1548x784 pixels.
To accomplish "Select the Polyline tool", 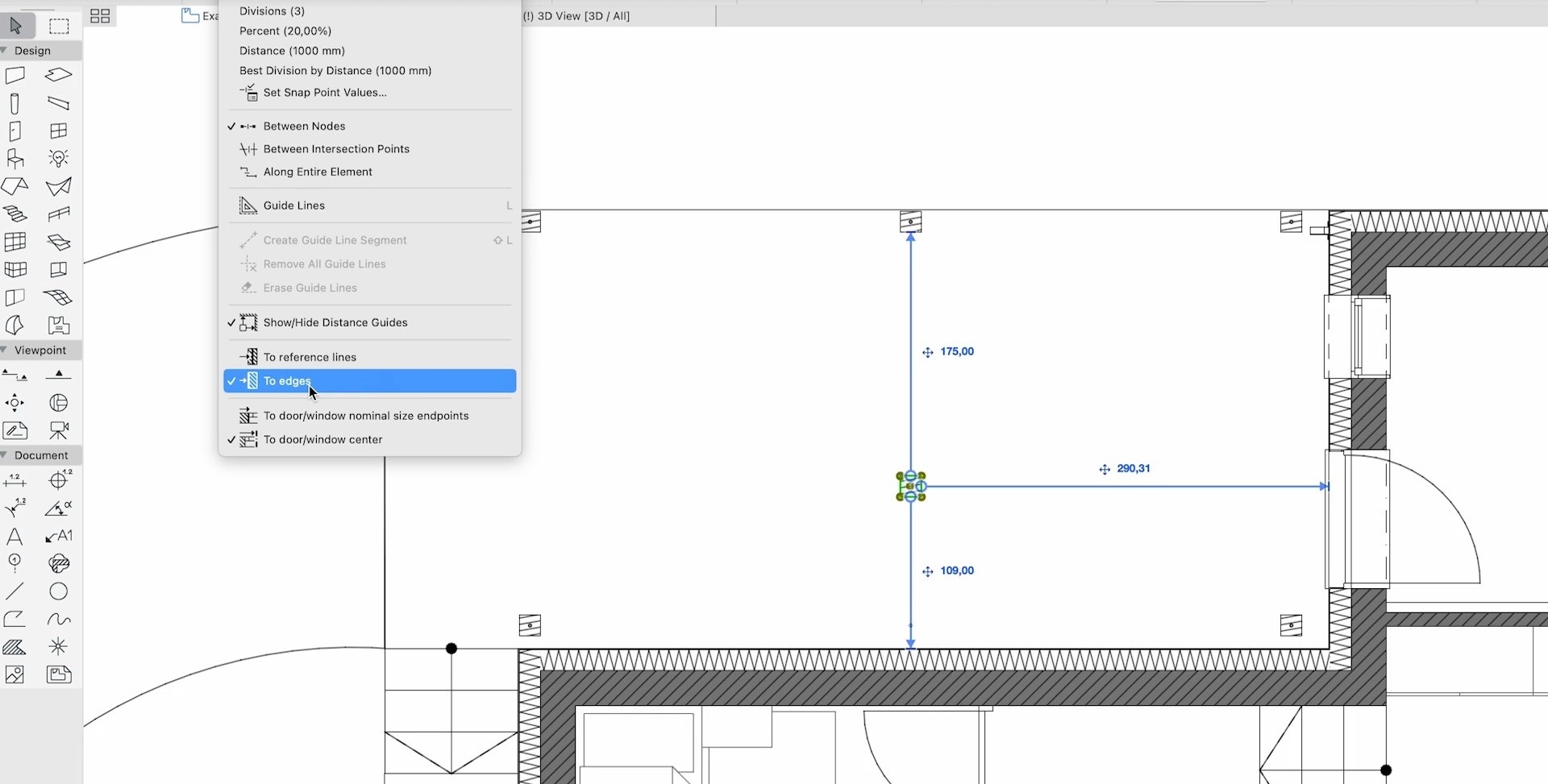I will (x=15, y=619).
